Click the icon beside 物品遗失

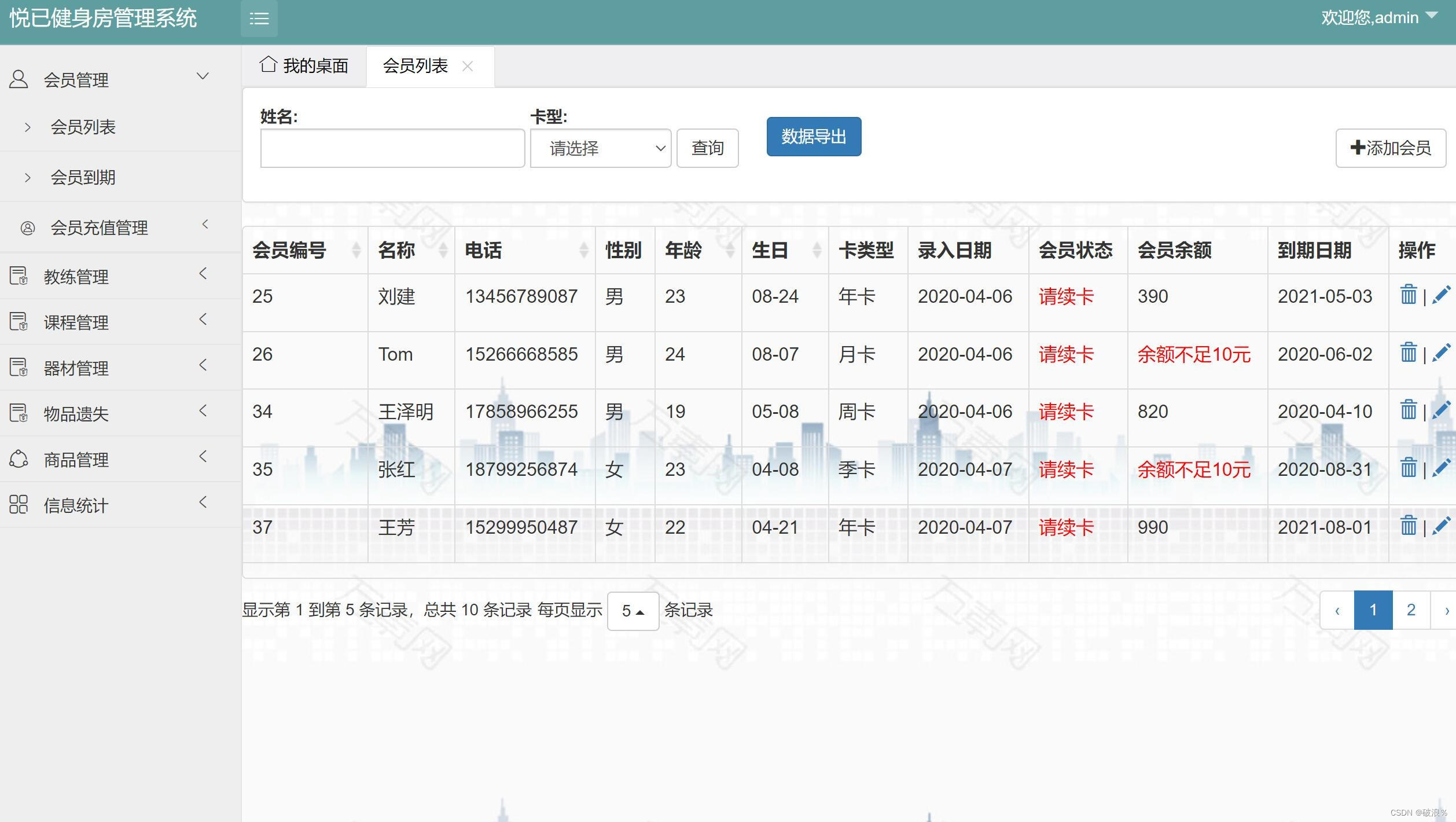tap(19, 413)
